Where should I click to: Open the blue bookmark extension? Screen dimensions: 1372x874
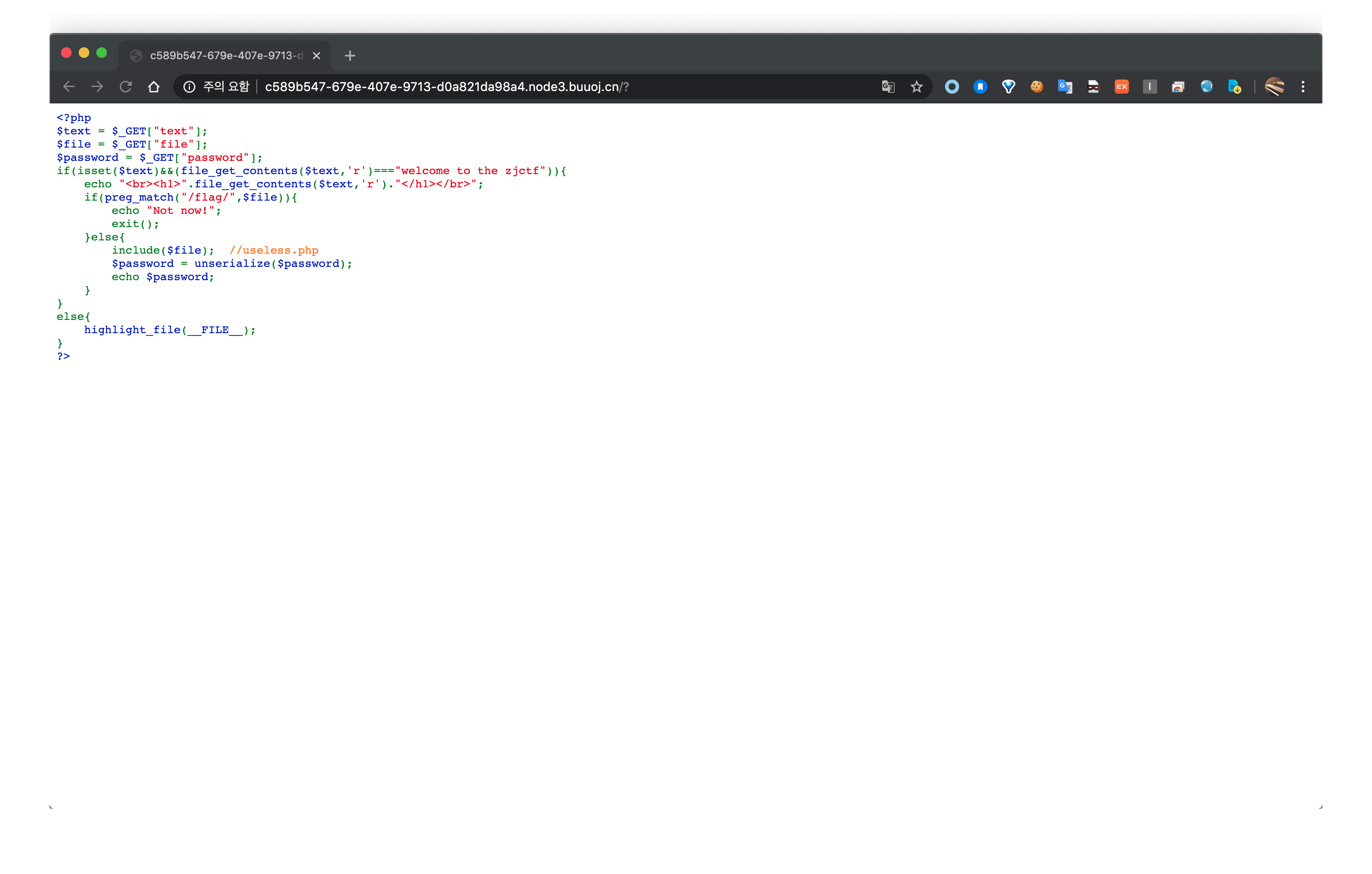[x=980, y=87]
